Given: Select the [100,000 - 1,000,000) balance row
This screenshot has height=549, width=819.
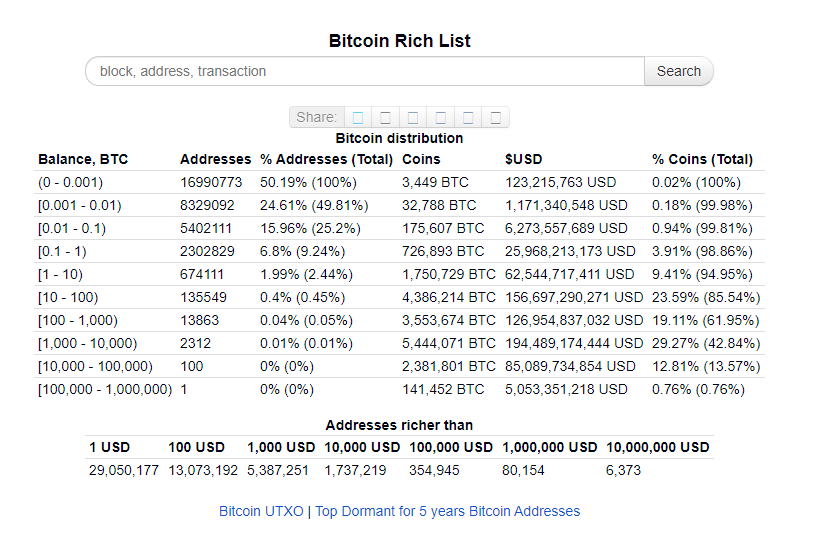Looking at the screenshot, I should point(400,389).
